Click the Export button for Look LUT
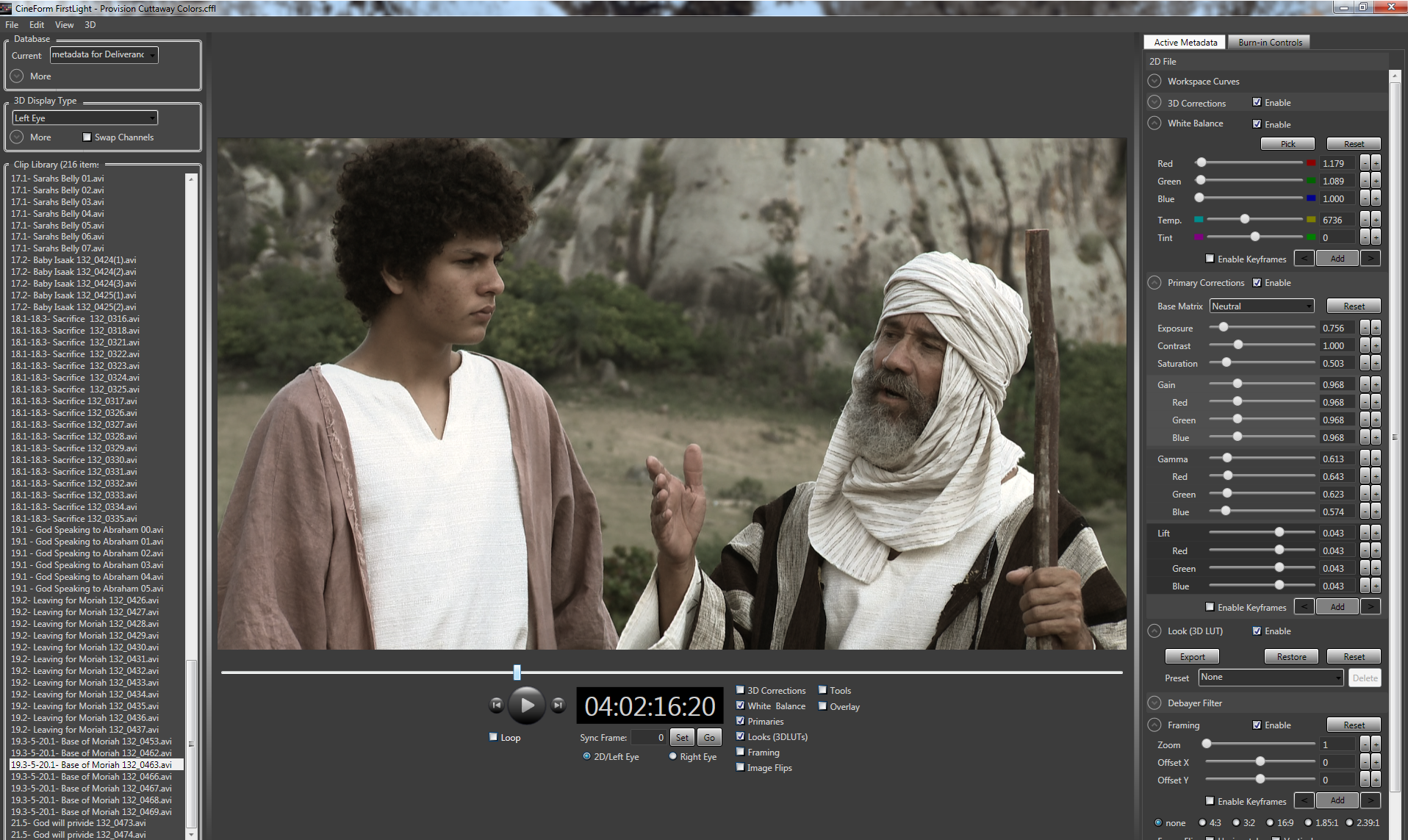 pyautogui.click(x=1192, y=657)
